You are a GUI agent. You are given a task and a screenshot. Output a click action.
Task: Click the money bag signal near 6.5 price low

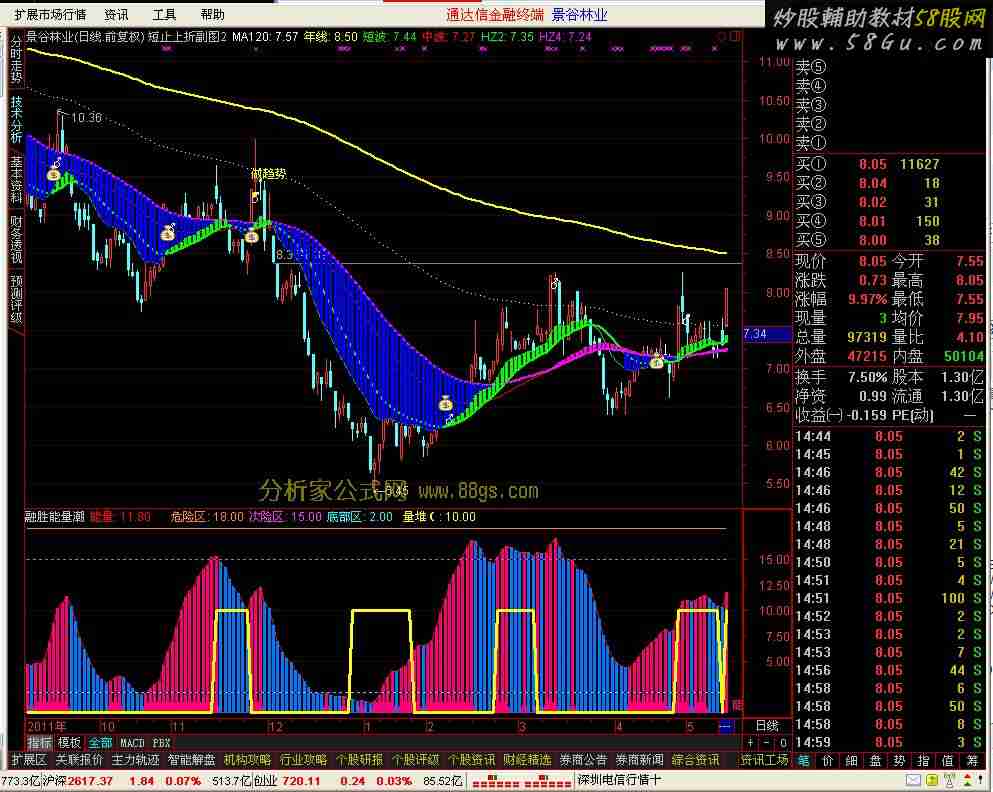coord(446,404)
